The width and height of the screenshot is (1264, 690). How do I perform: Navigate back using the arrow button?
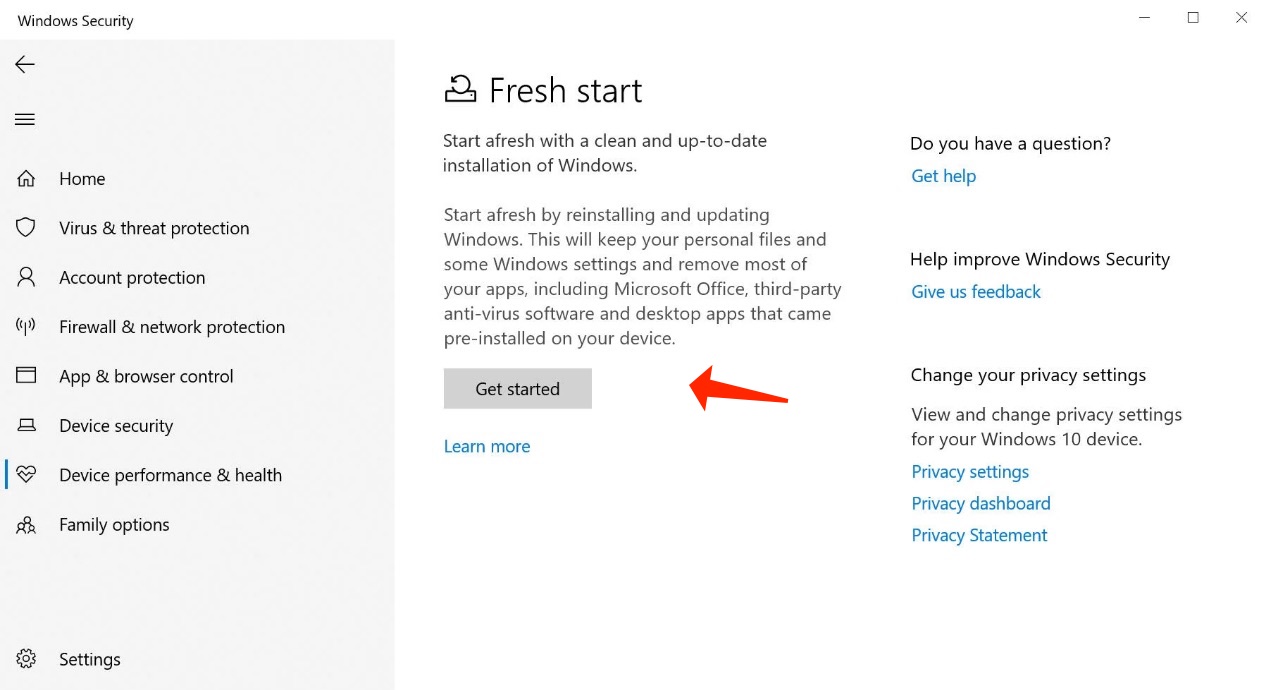click(24, 64)
